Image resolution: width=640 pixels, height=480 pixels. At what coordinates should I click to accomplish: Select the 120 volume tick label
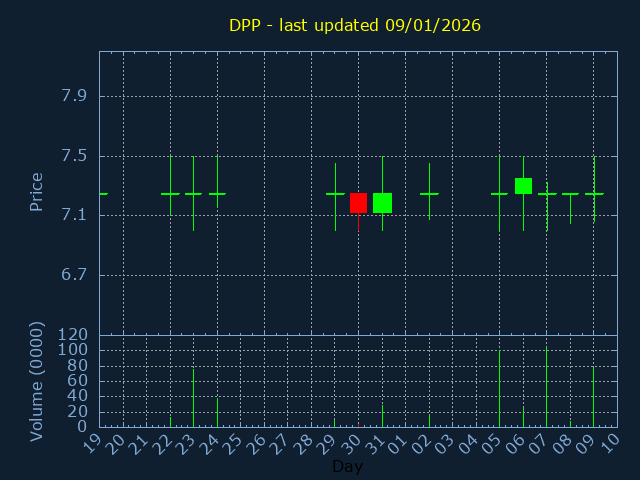74,335
